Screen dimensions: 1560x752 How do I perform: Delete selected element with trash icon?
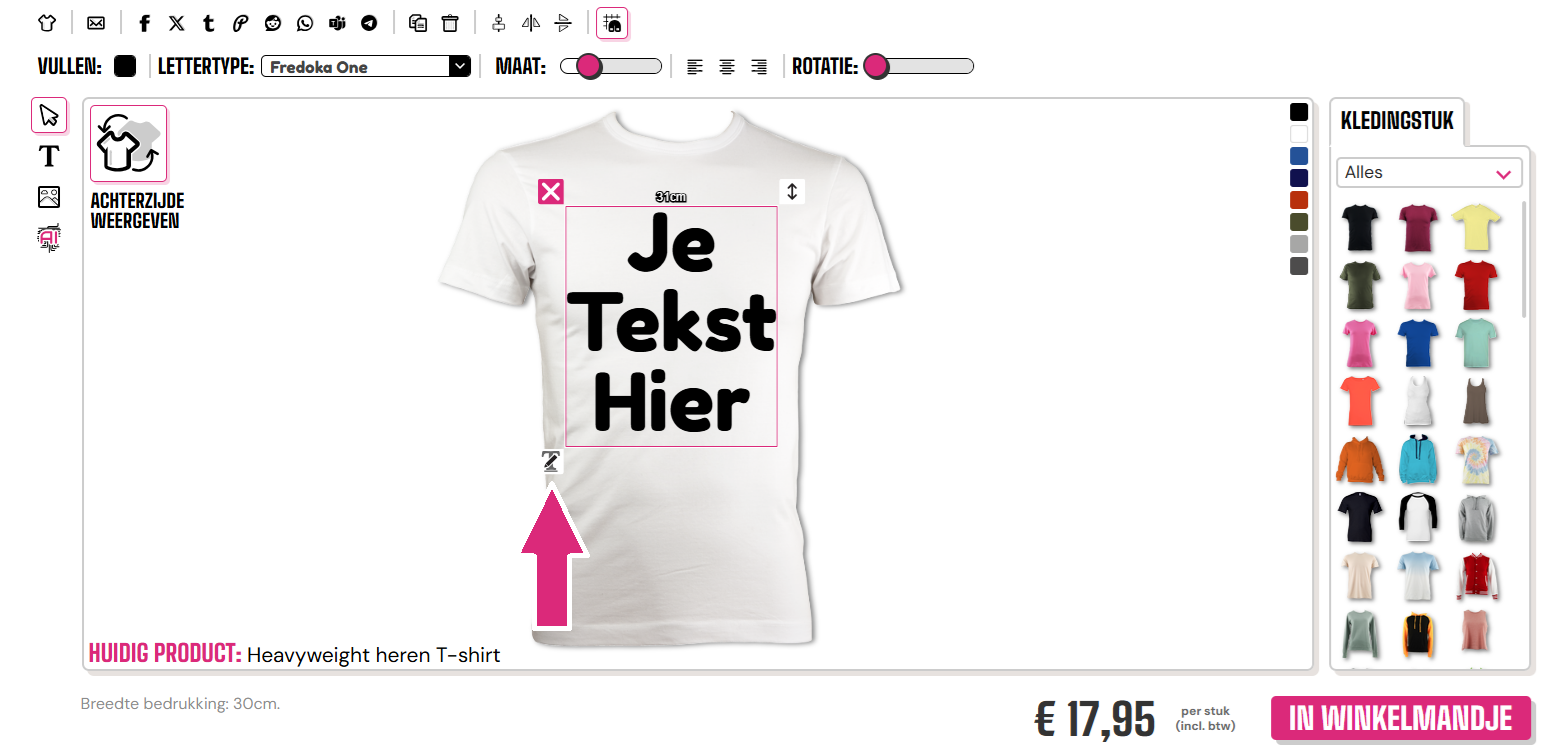point(450,23)
